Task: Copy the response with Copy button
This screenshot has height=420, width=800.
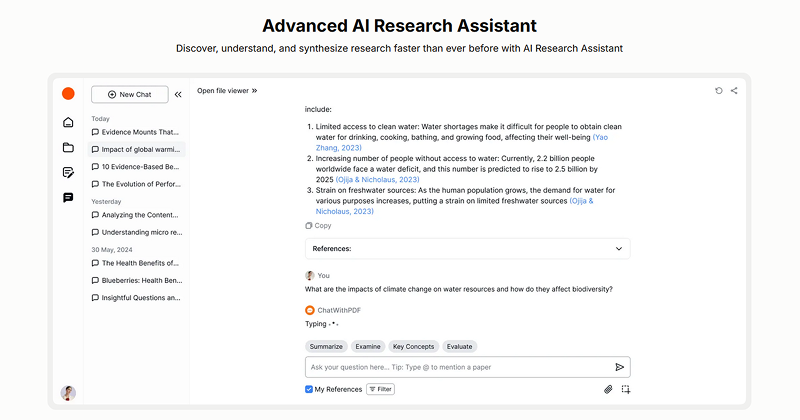Action: (318, 226)
